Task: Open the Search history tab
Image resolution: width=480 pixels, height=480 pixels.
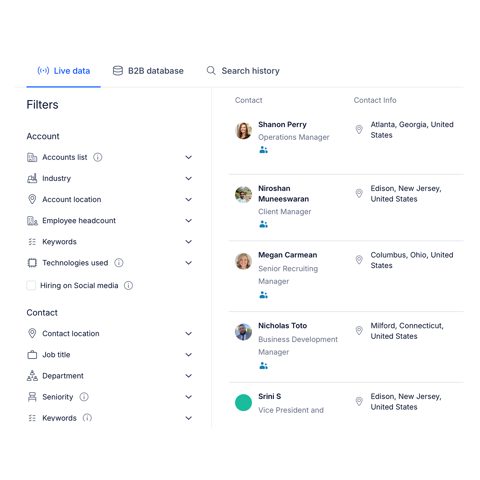Action: [x=243, y=71]
